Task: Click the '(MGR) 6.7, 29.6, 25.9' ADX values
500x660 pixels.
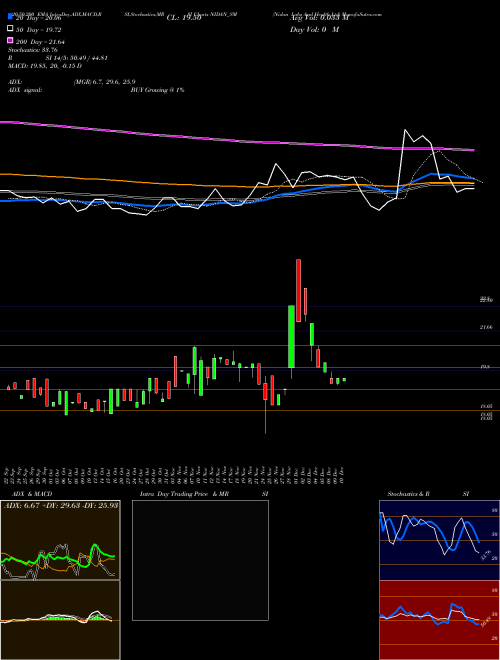Action: (104, 82)
